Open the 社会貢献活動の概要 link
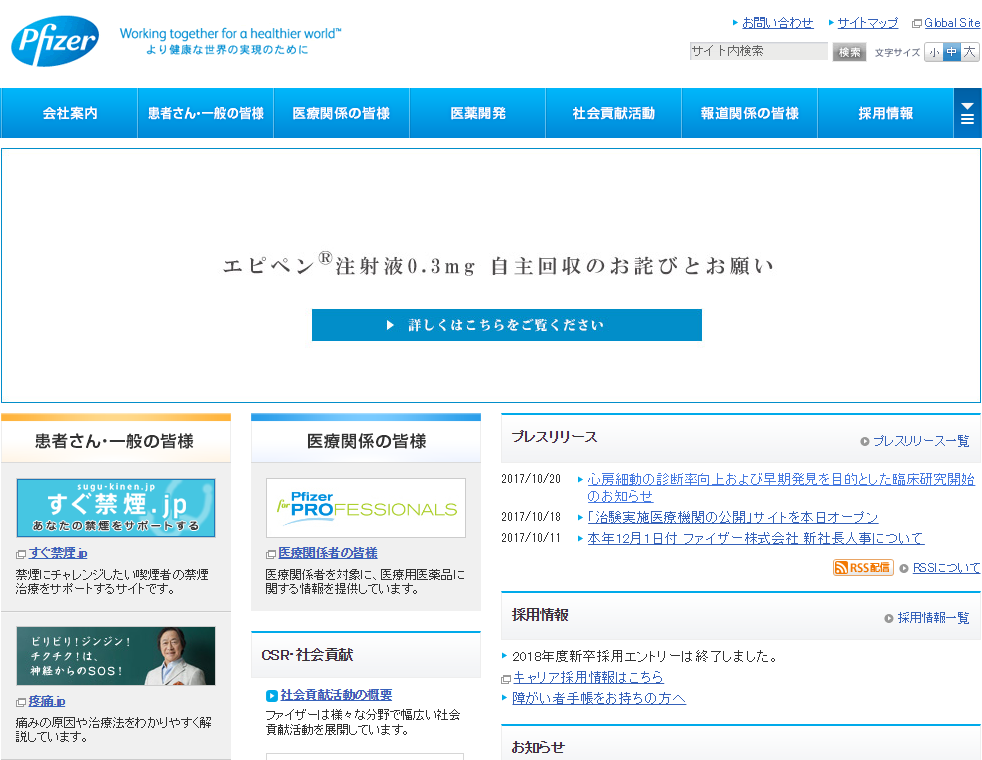 (x=336, y=695)
